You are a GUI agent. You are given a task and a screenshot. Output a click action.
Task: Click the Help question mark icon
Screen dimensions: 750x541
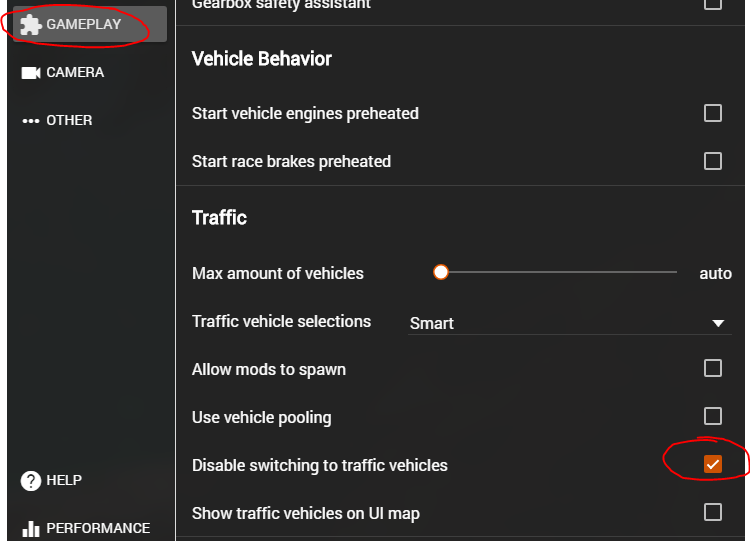point(31,481)
